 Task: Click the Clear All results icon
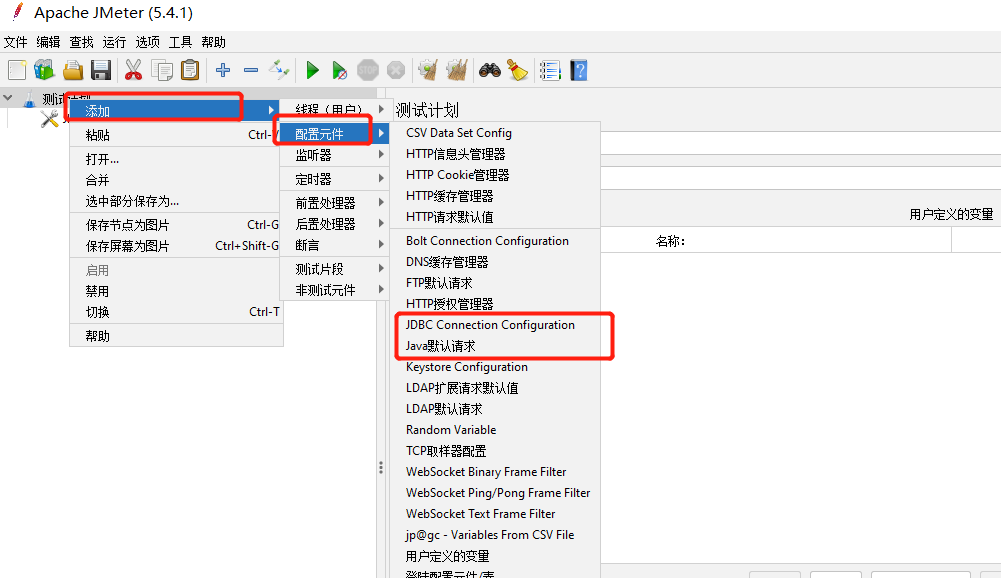pyautogui.click(x=456, y=70)
